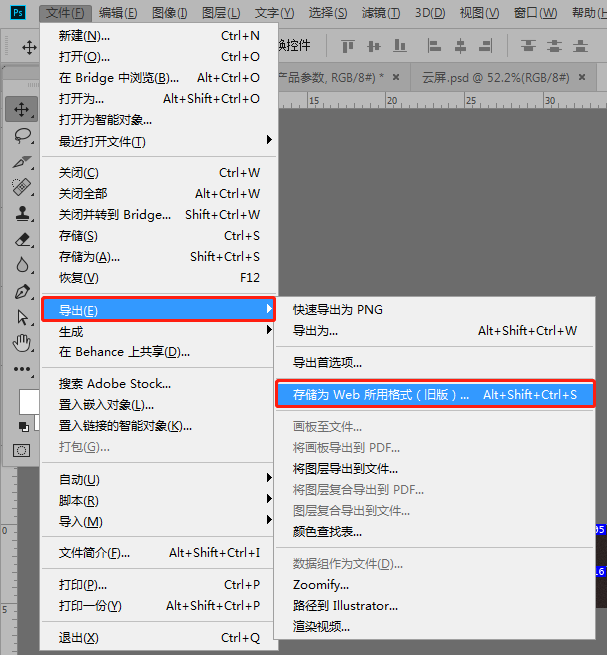This screenshot has height=655, width=607.
Task: Click the Photoshop Ps logo icon
Action: pos(18,13)
